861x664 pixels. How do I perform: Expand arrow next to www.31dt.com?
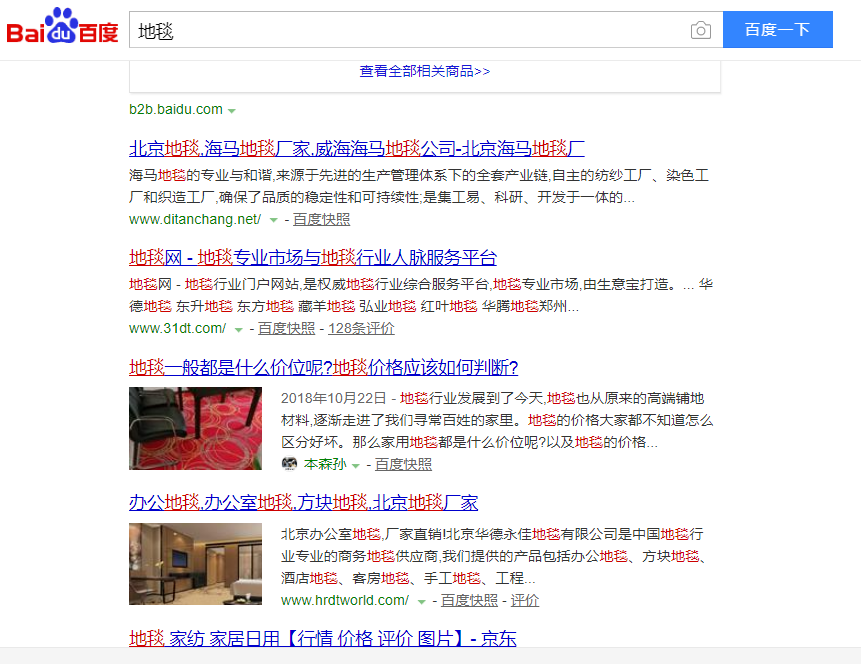(x=238, y=329)
